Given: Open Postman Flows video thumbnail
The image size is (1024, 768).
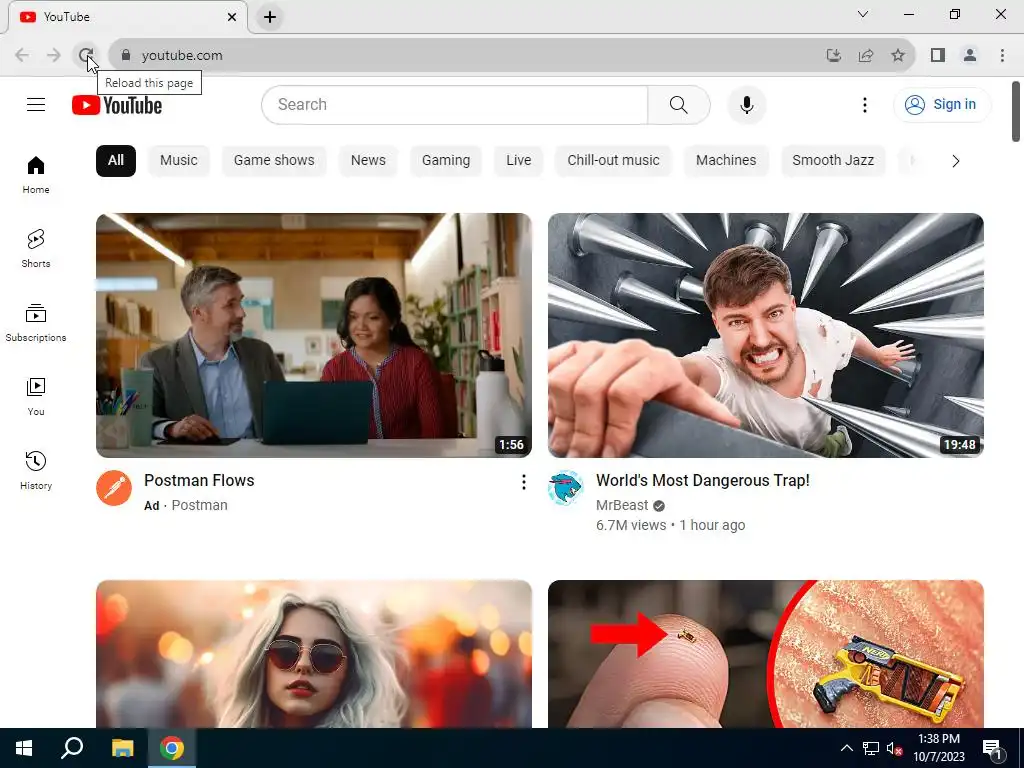Looking at the screenshot, I should pyautogui.click(x=313, y=335).
